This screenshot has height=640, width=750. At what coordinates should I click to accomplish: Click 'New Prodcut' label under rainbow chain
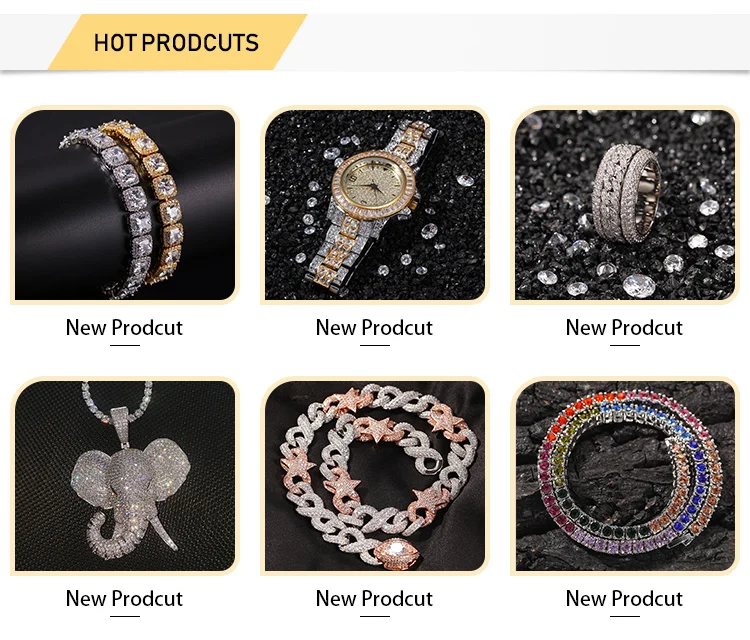tap(624, 598)
